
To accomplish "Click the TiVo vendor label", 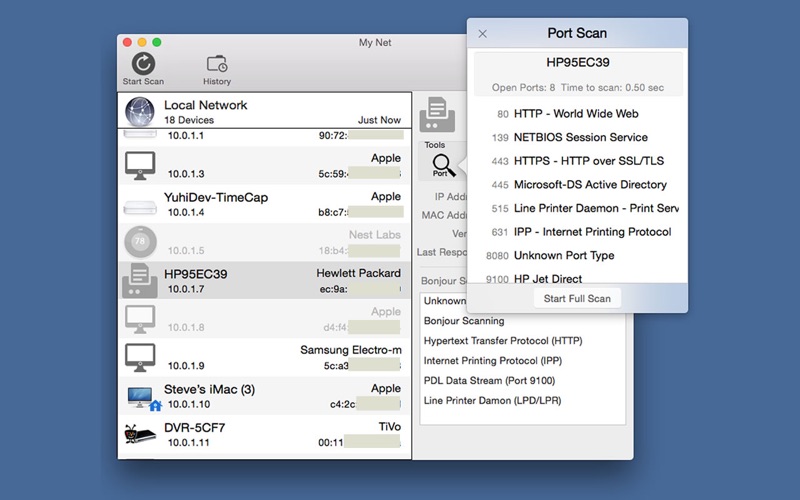I will click(x=390, y=427).
